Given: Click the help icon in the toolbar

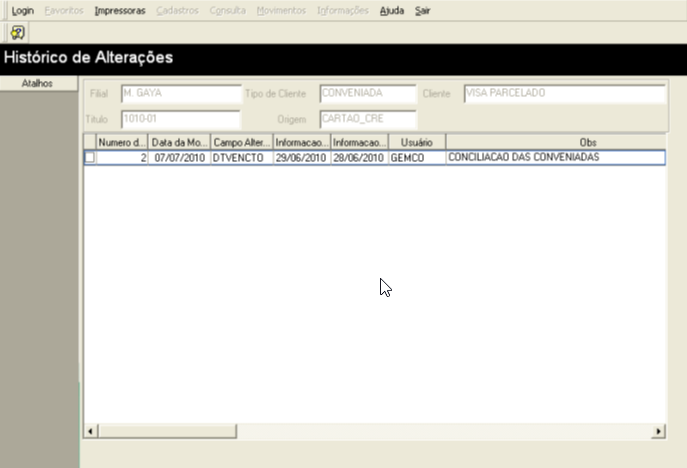Looking at the screenshot, I should tap(18, 33).
